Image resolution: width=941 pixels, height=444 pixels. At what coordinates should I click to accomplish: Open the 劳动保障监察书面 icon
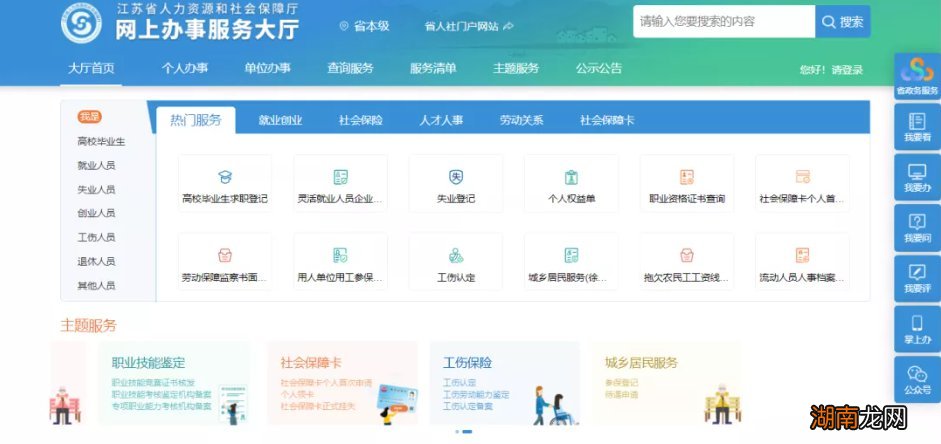(x=225, y=256)
